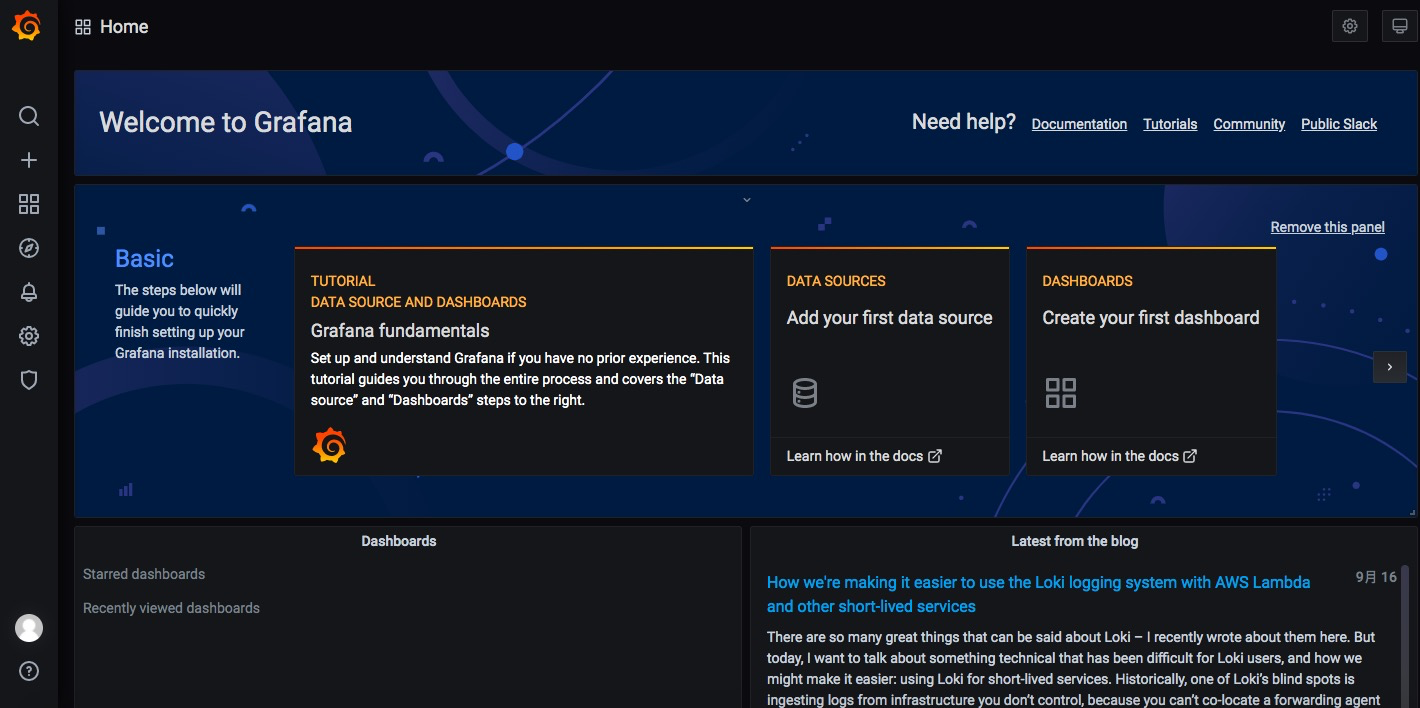The width and height of the screenshot is (1420, 708).
Task: Click the squares icon in Dashboards card
Action: 1060,392
